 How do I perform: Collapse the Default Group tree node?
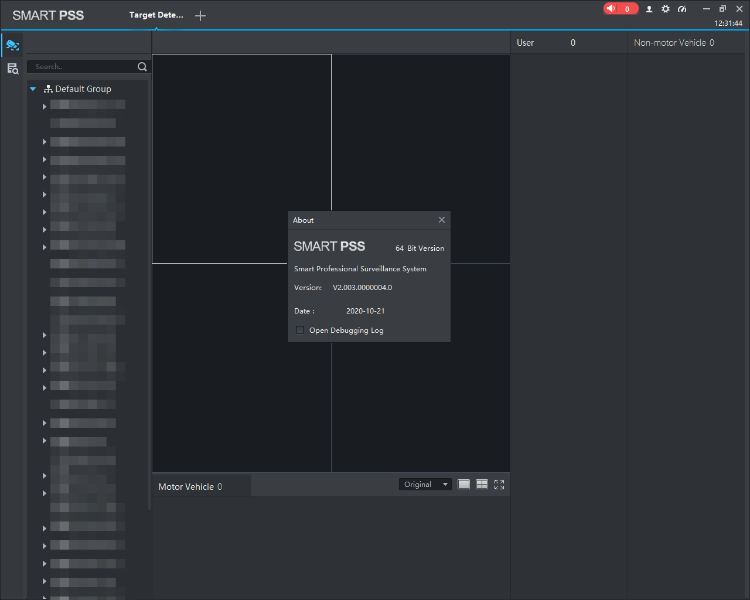click(33, 89)
